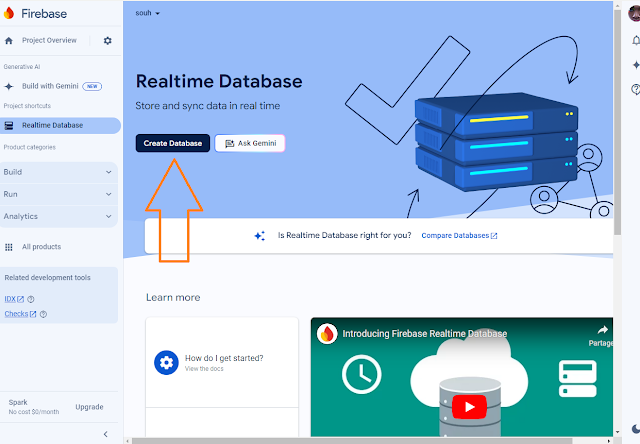Open project settings gear icon
This screenshot has height=444, width=640.
107,40
